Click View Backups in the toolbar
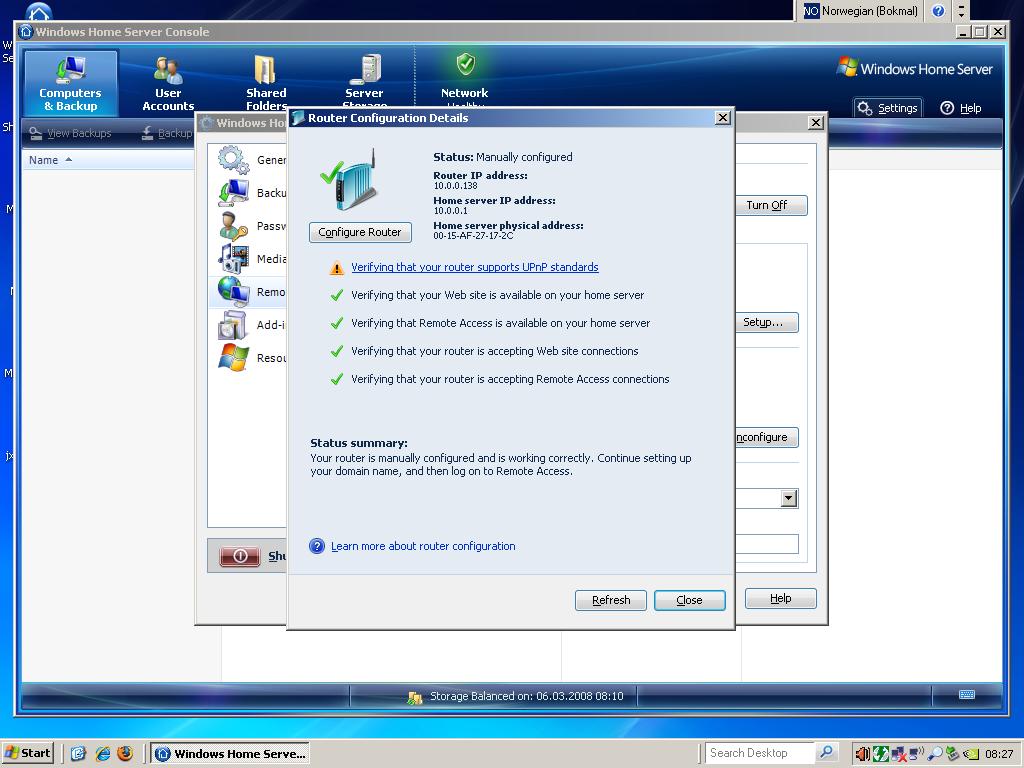The height and width of the screenshot is (768, 1024). [x=71, y=133]
